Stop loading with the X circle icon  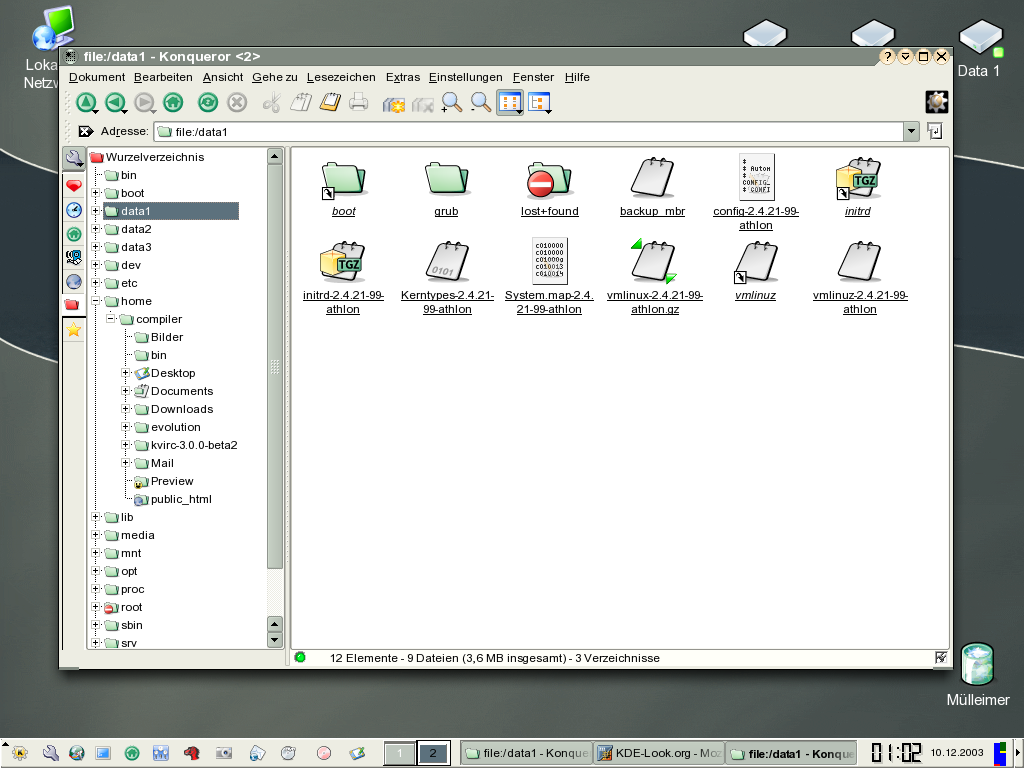pyautogui.click(x=237, y=103)
